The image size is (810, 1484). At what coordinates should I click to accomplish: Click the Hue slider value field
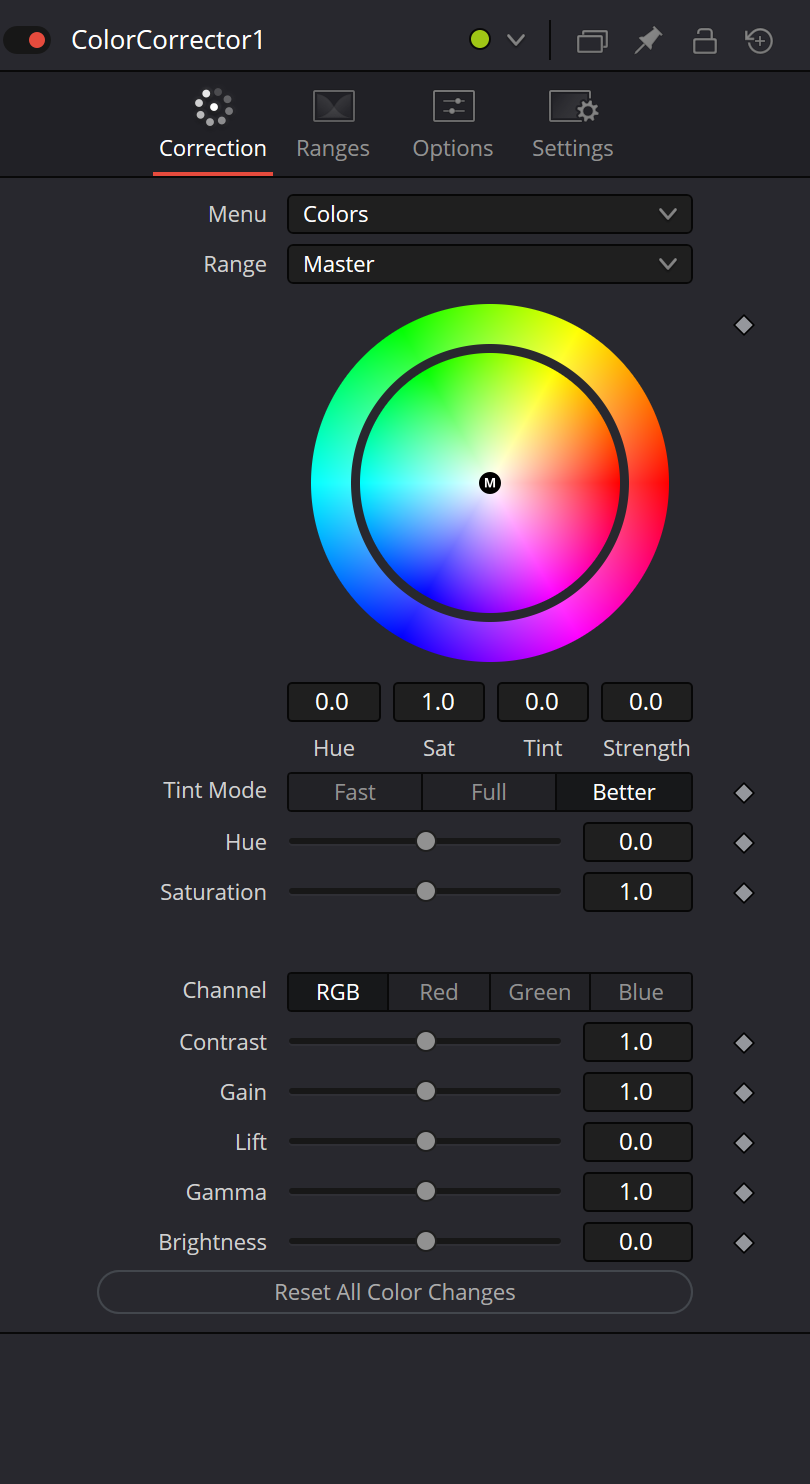coord(638,842)
